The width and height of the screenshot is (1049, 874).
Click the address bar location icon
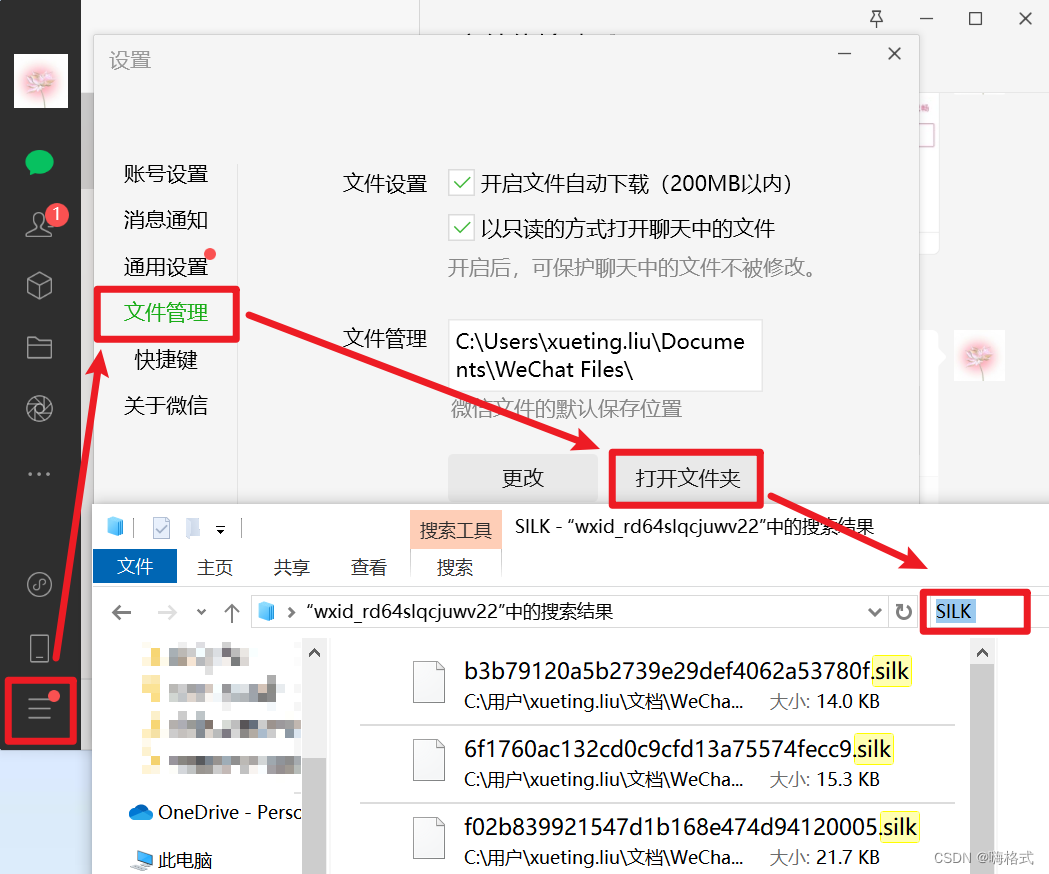click(x=267, y=611)
